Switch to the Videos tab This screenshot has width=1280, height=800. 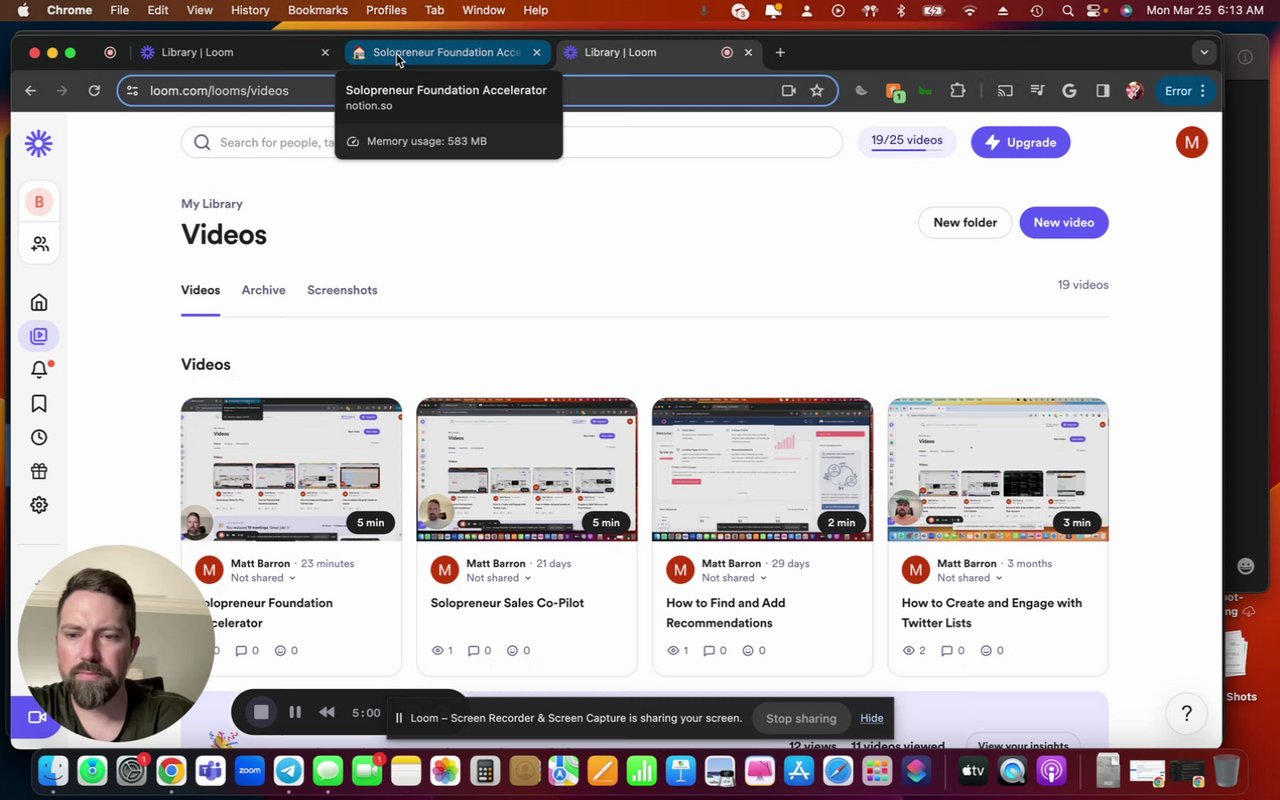click(x=200, y=290)
